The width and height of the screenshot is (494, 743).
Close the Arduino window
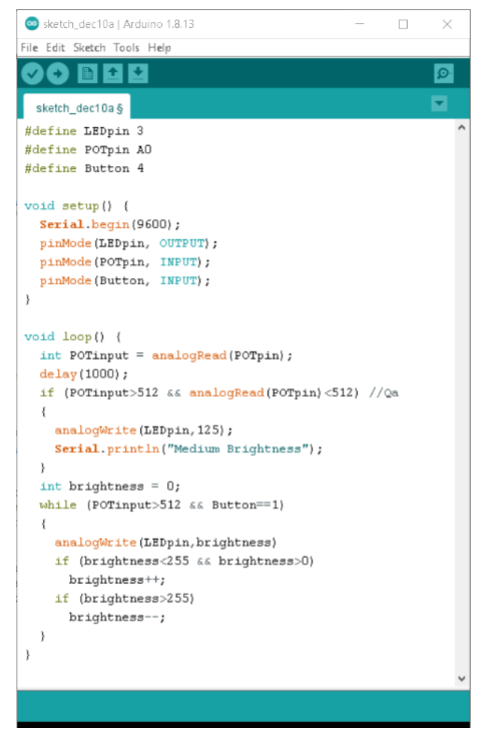click(x=447, y=24)
